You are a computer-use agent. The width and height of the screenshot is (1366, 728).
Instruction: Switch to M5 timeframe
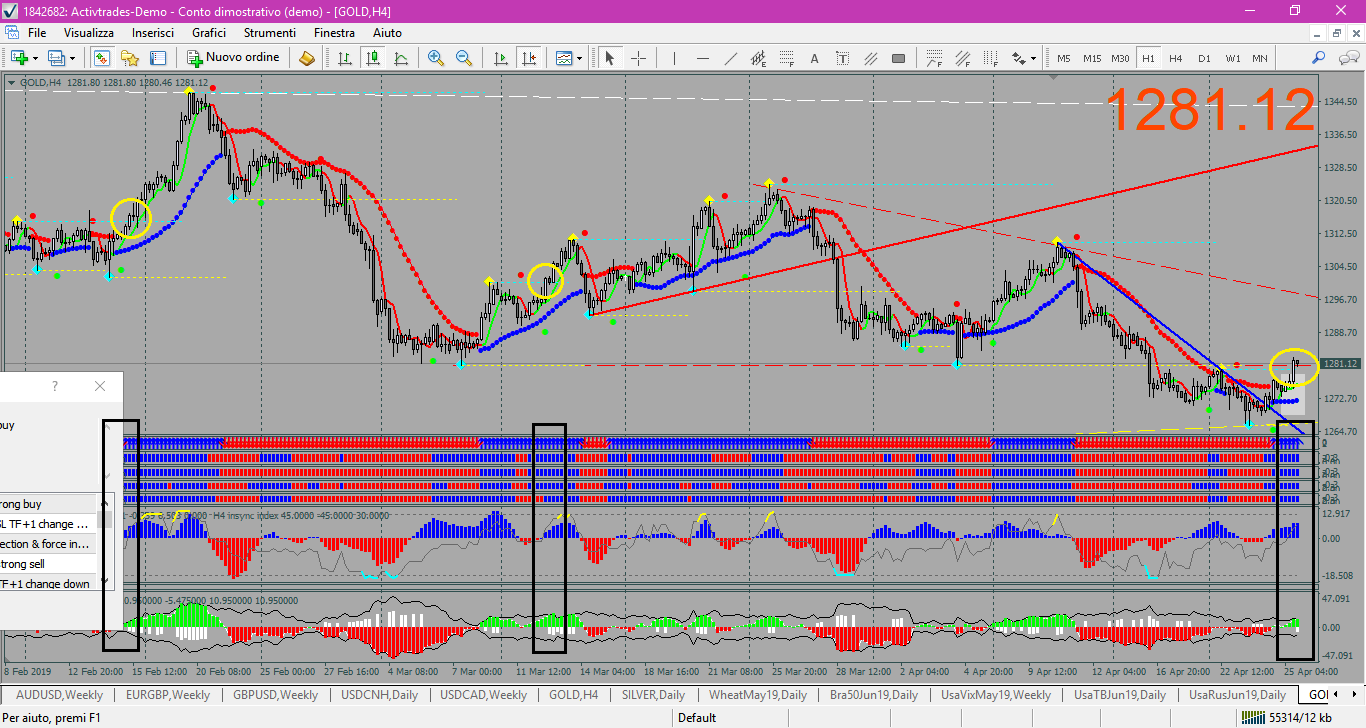pos(1063,58)
